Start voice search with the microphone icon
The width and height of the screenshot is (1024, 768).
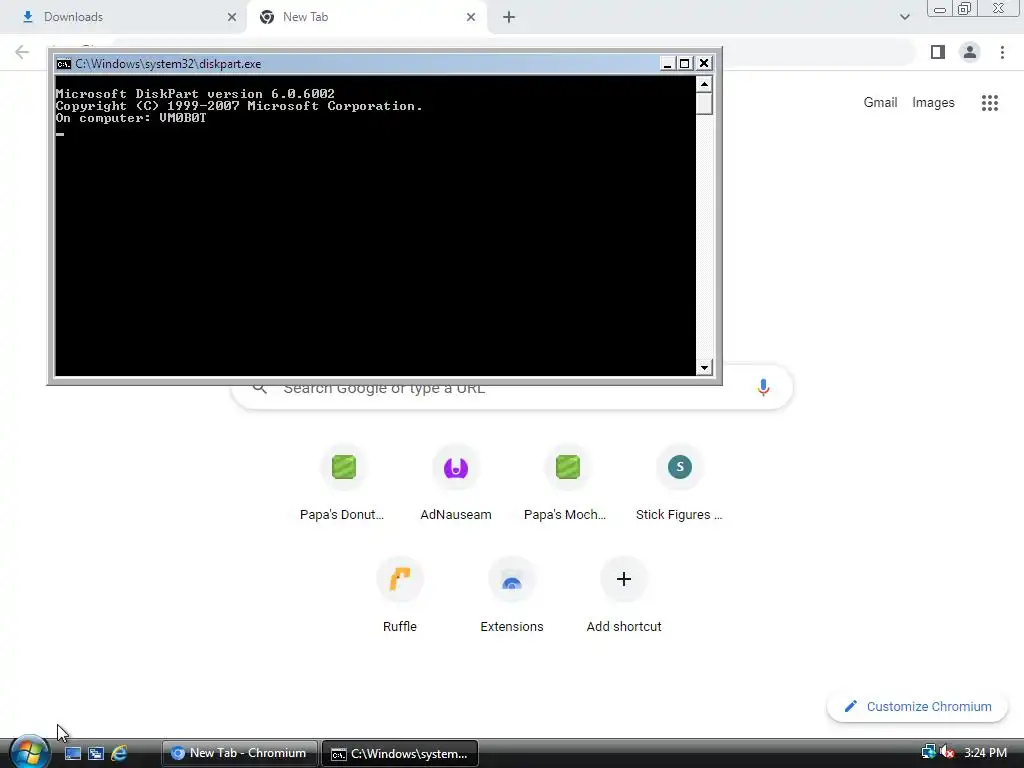click(763, 387)
